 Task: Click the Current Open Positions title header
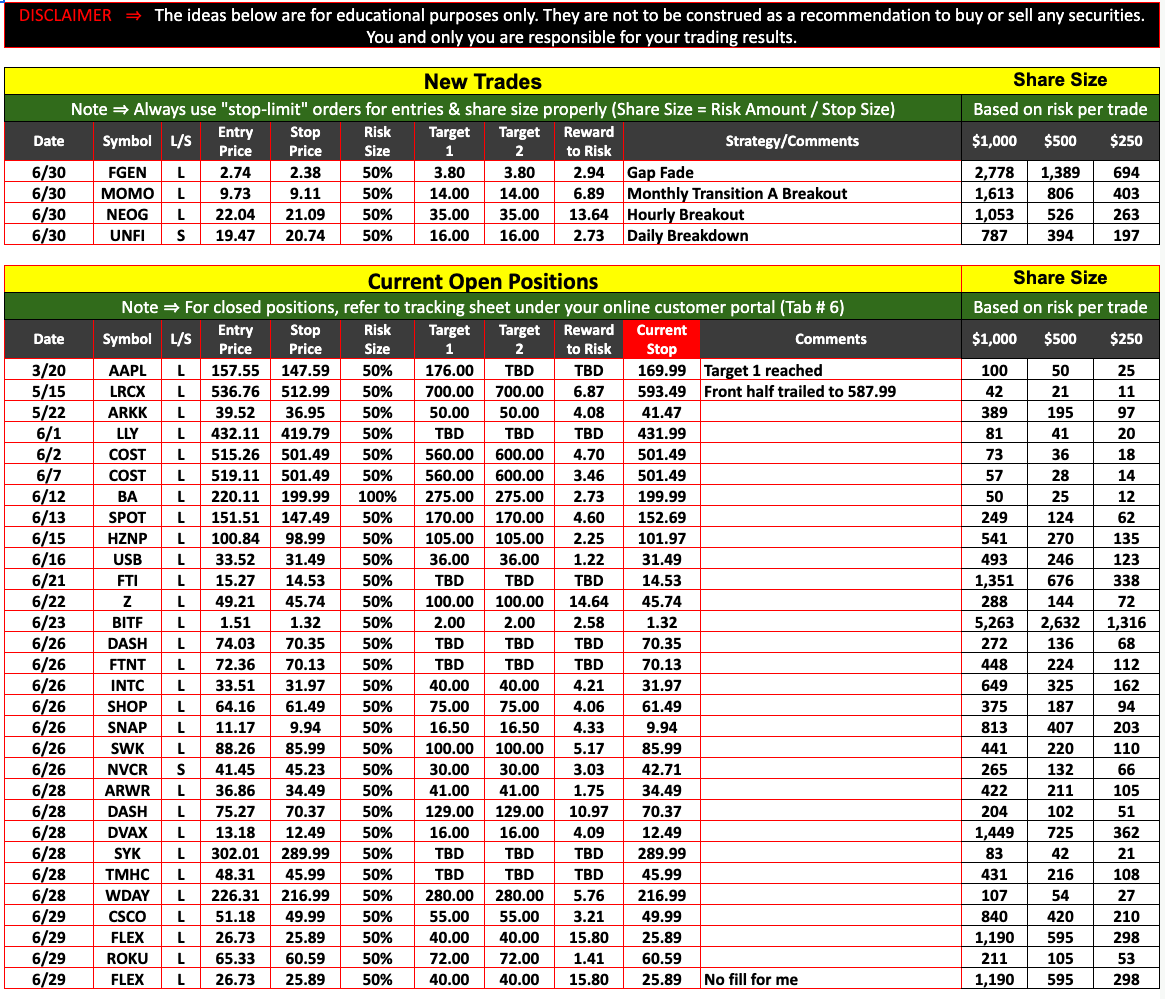(x=482, y=281)
